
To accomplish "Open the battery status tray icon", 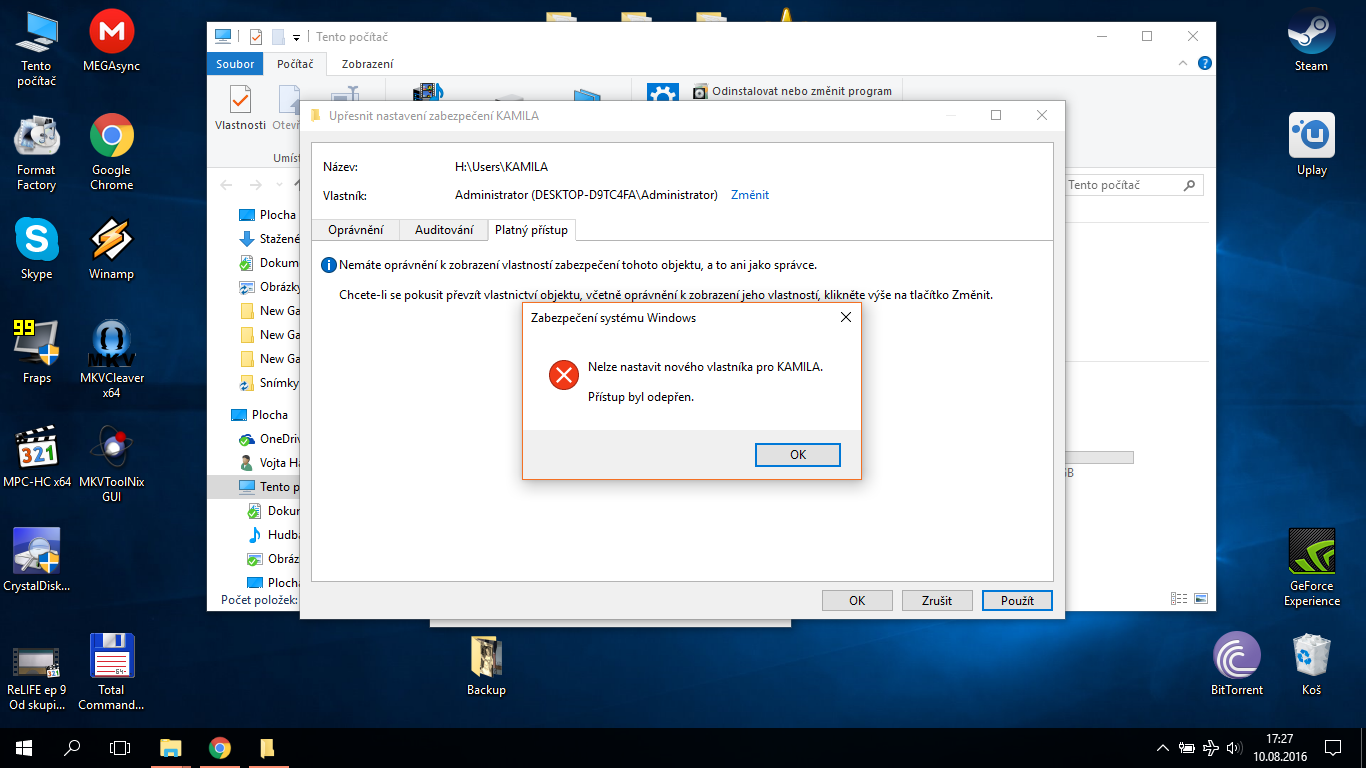I will (x=1187, y=748).
